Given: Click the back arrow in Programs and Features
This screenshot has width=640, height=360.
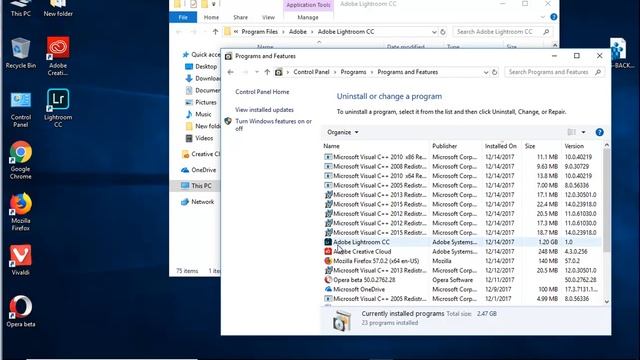Looking at the screenshot, I should pyautogui.click(x=231, y=72).
